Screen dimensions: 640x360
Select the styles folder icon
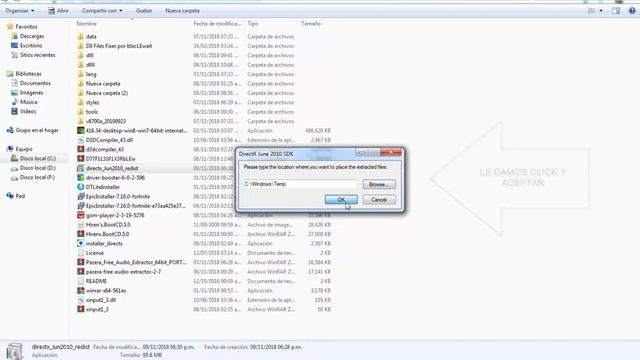pyautogui.click(x=81, y=102)
